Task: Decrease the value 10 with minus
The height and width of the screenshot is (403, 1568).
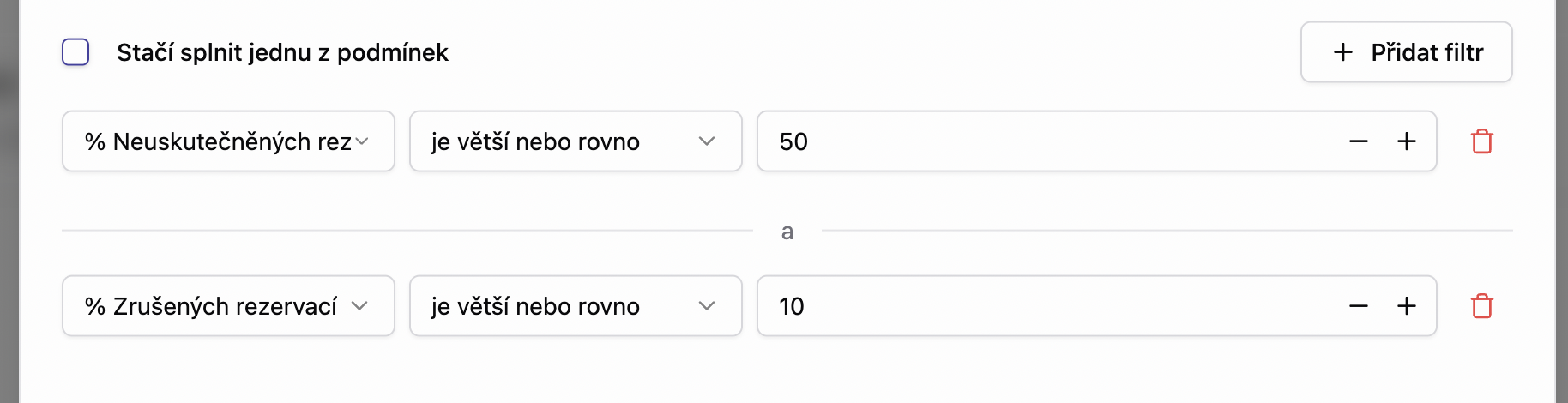Action: click(x=1358, y=306)
